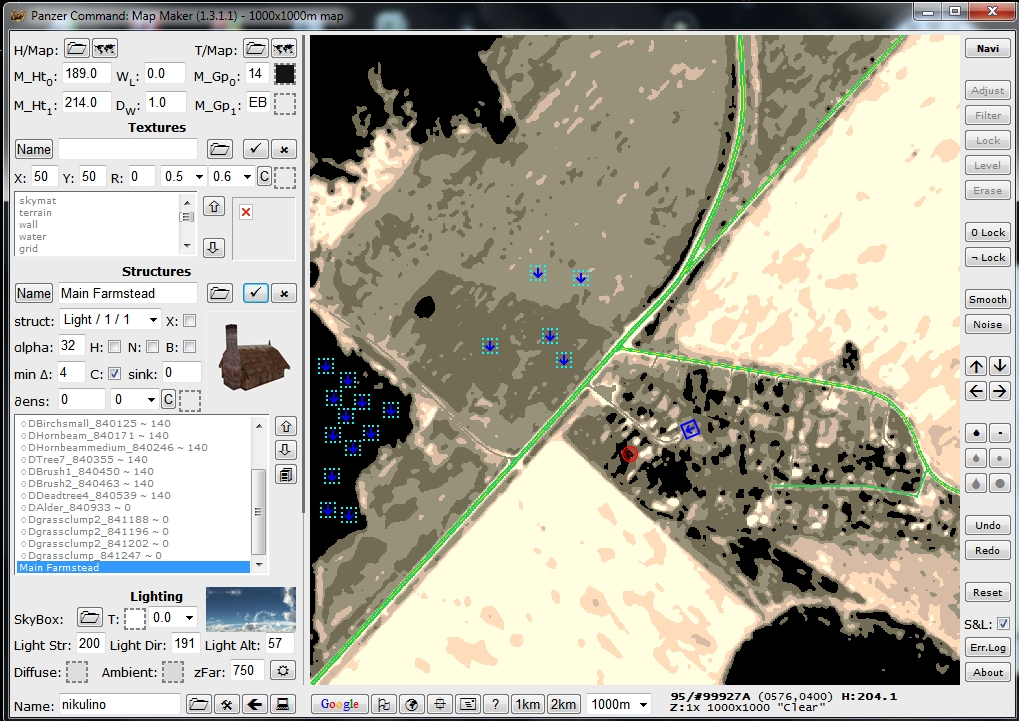Click the globe icon in bottom toolbar
The width and height of the screenshot is (1019, 721).
pyautogui.click(x=411, y=704)
